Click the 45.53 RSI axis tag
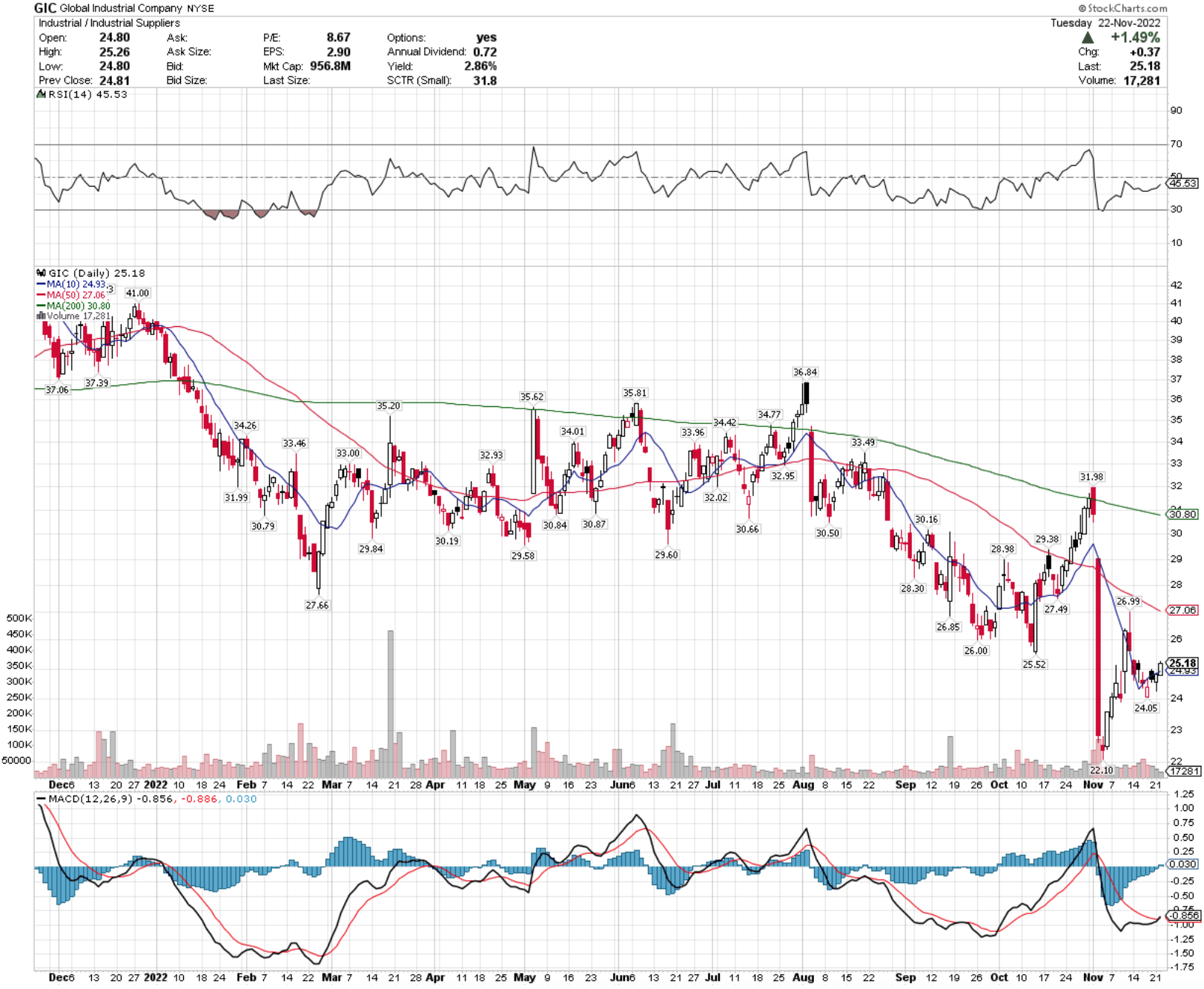 tap(1182, 183)
